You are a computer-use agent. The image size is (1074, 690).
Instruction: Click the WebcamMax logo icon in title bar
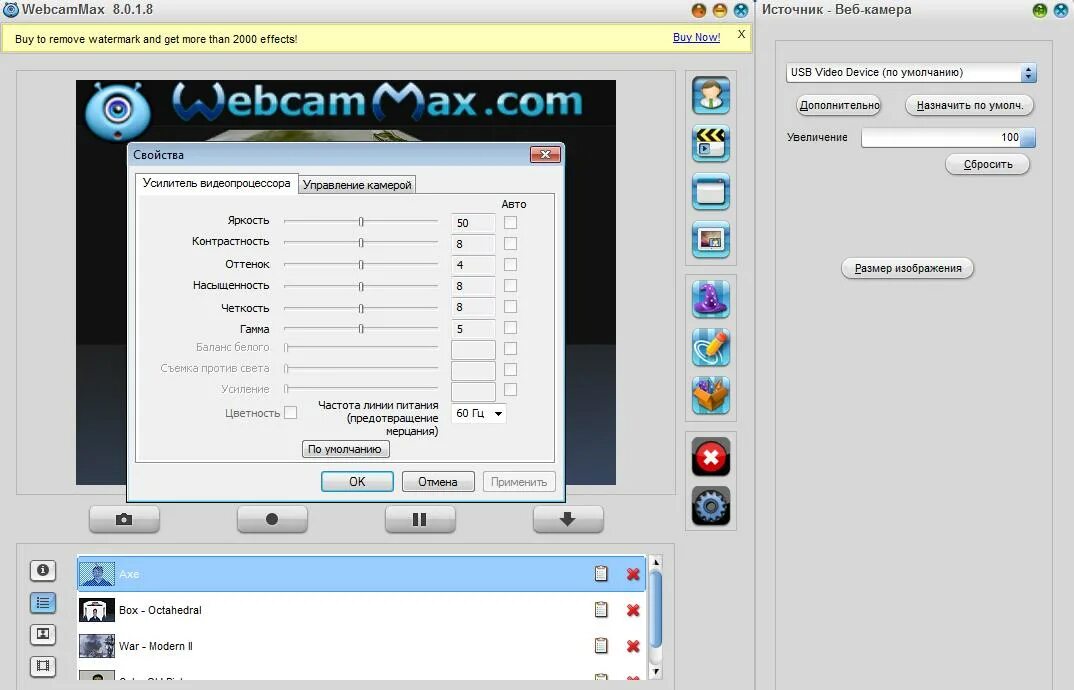[x=10, y=10]
